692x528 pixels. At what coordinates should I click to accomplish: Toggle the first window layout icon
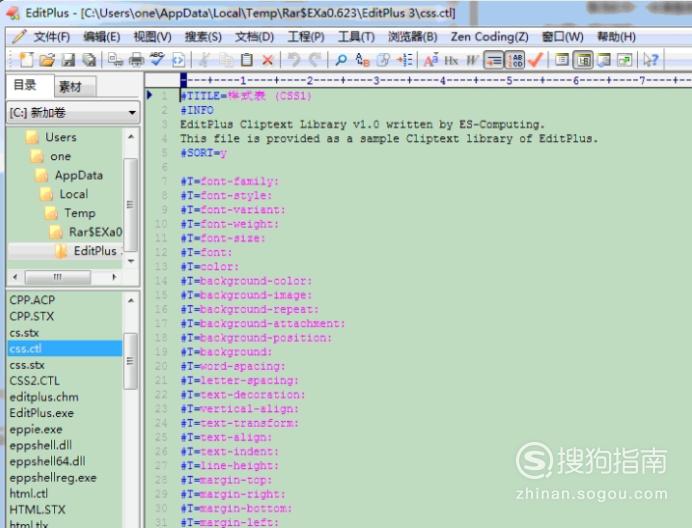[x=561, y=60]
